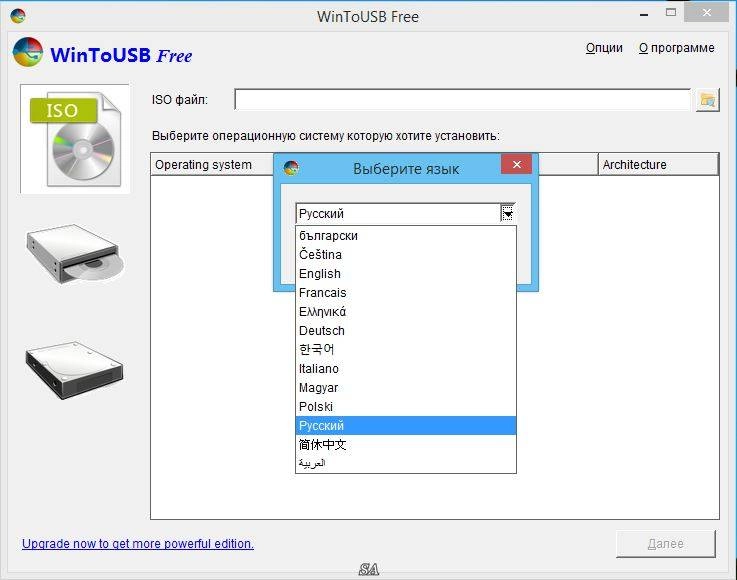Collapse the language dropdown arrow
Viewport: 737px width, 580px height.
click(508, 214)
